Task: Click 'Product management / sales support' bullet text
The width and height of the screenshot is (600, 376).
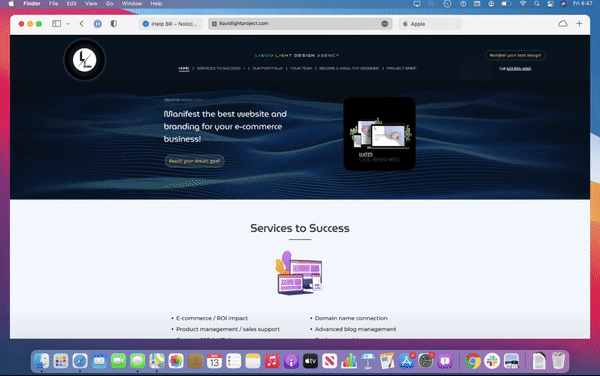Action: pos(228,329)
